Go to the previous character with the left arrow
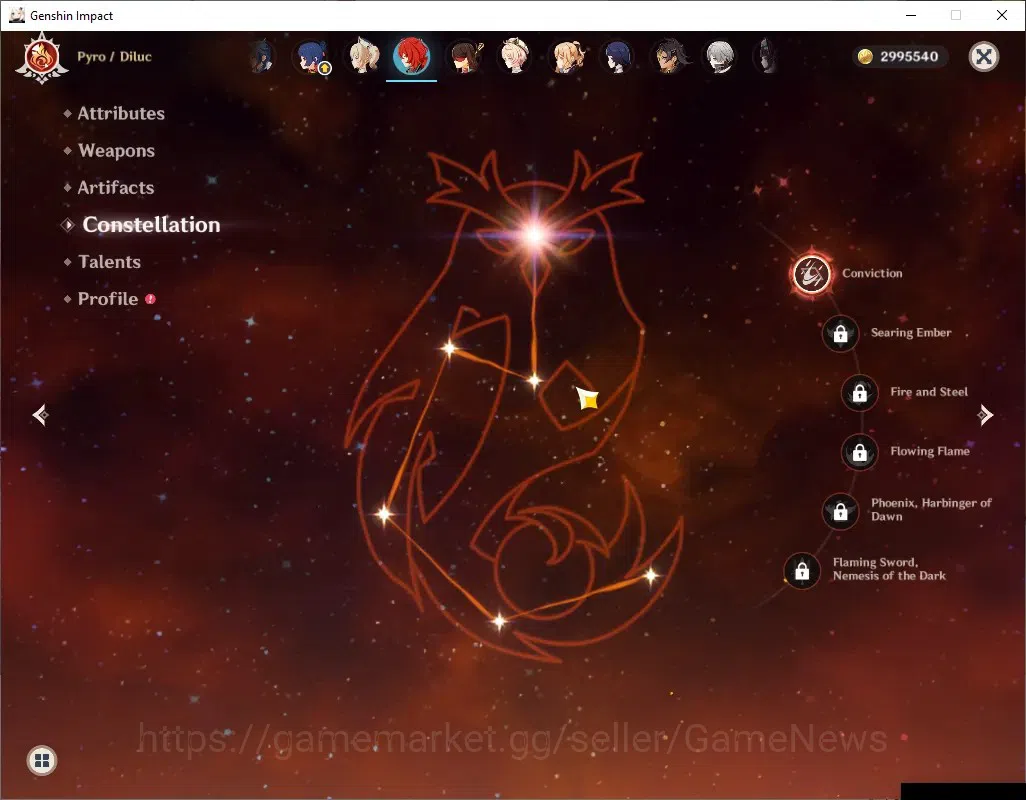The image size is (1026, 800). click(x=40, y=415)
